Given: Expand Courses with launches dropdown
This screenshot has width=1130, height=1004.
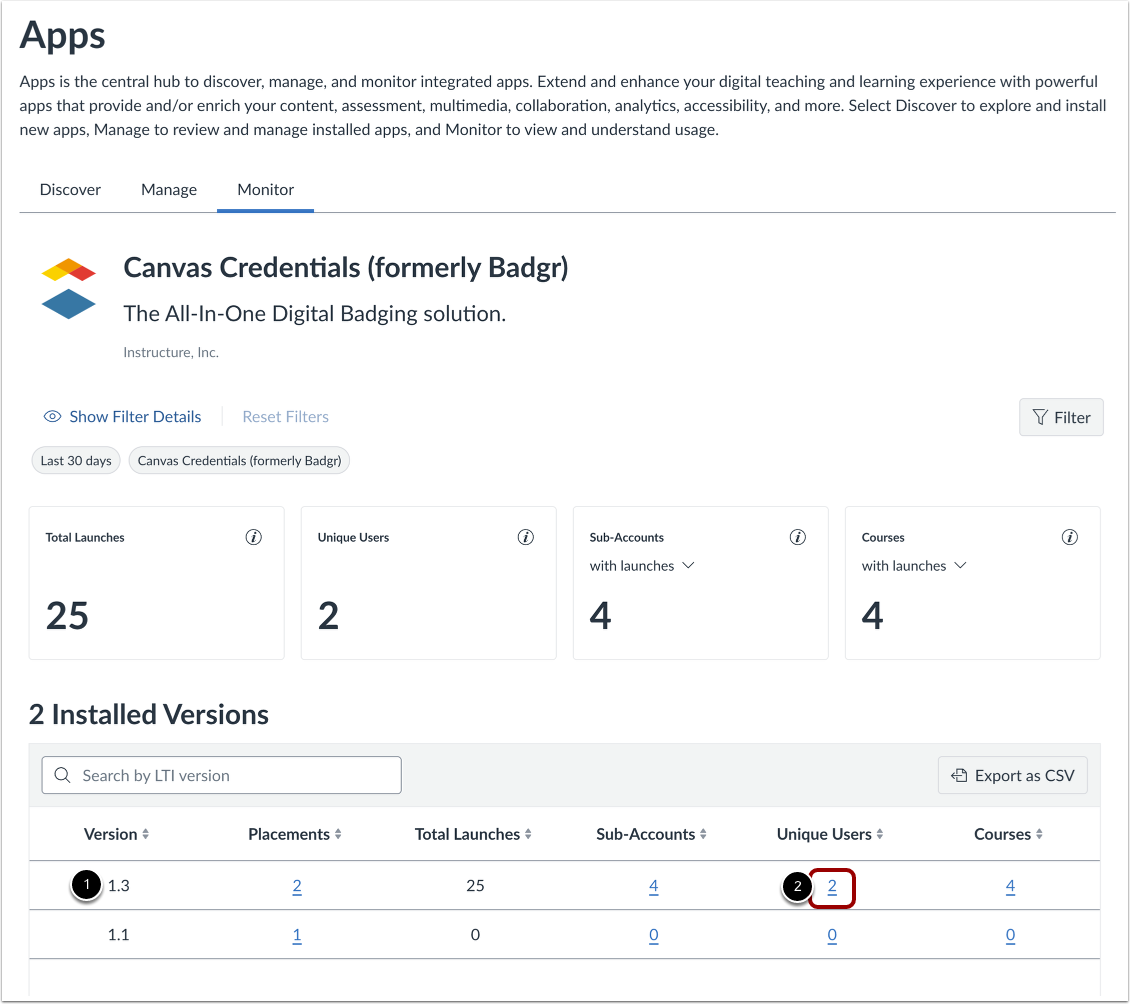Looking at the screenshot, I should point(914,566).
